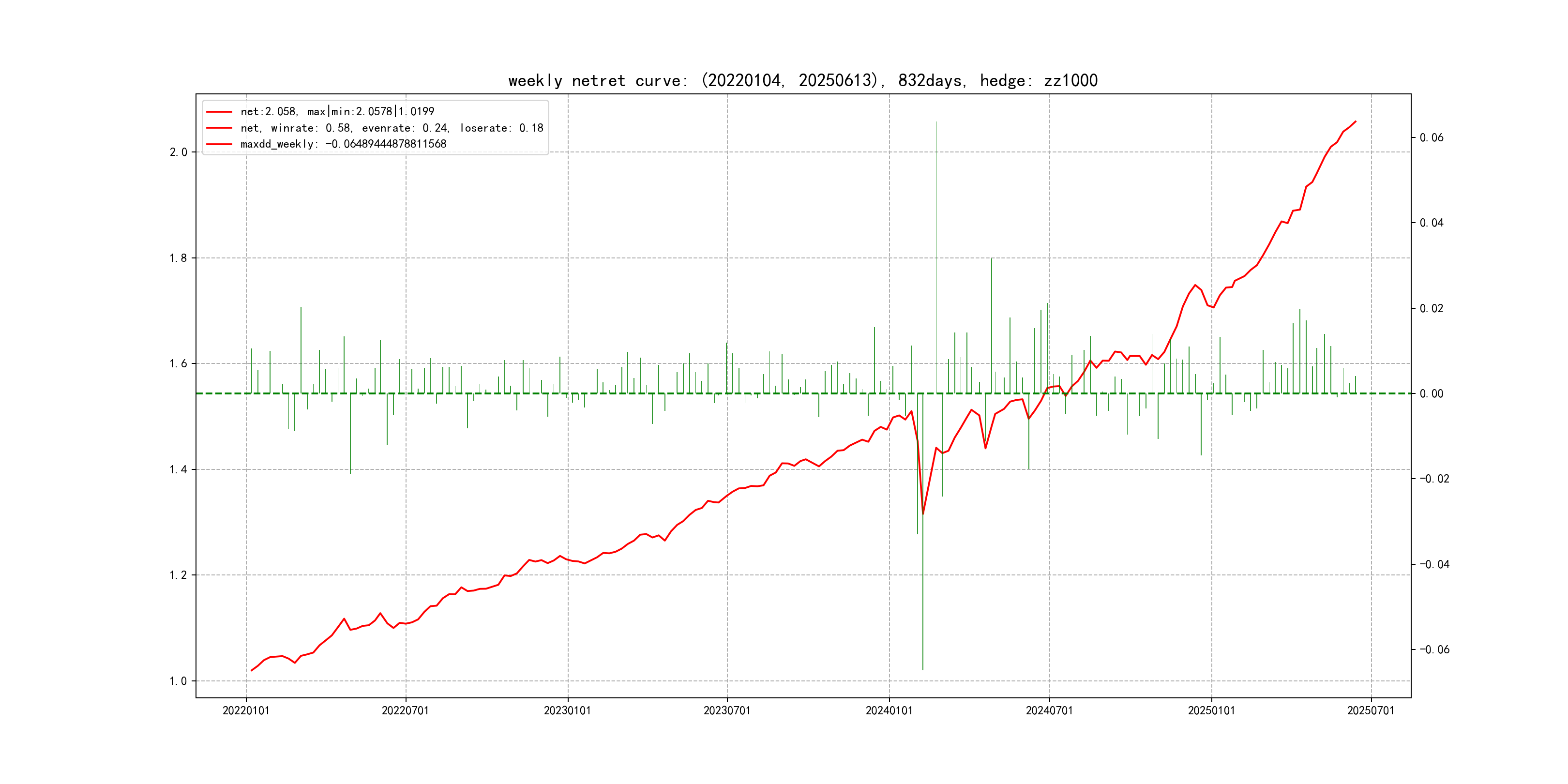Click the 0.06 right y-axis label
Viewport: 1568px width, 784px height.
(1432, 137)
